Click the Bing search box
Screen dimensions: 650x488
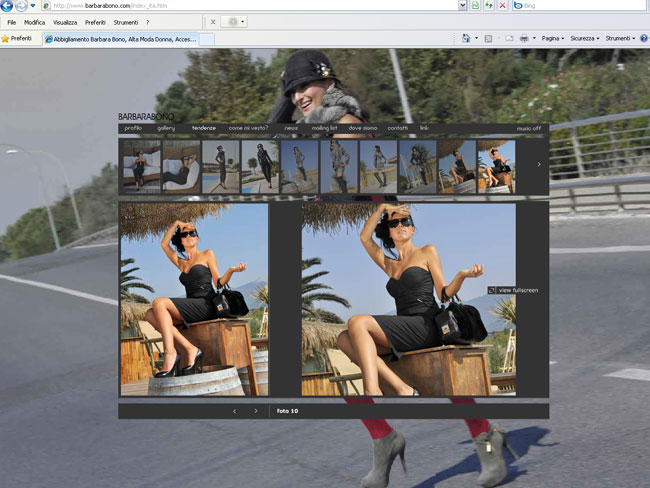tap(580, 6)
